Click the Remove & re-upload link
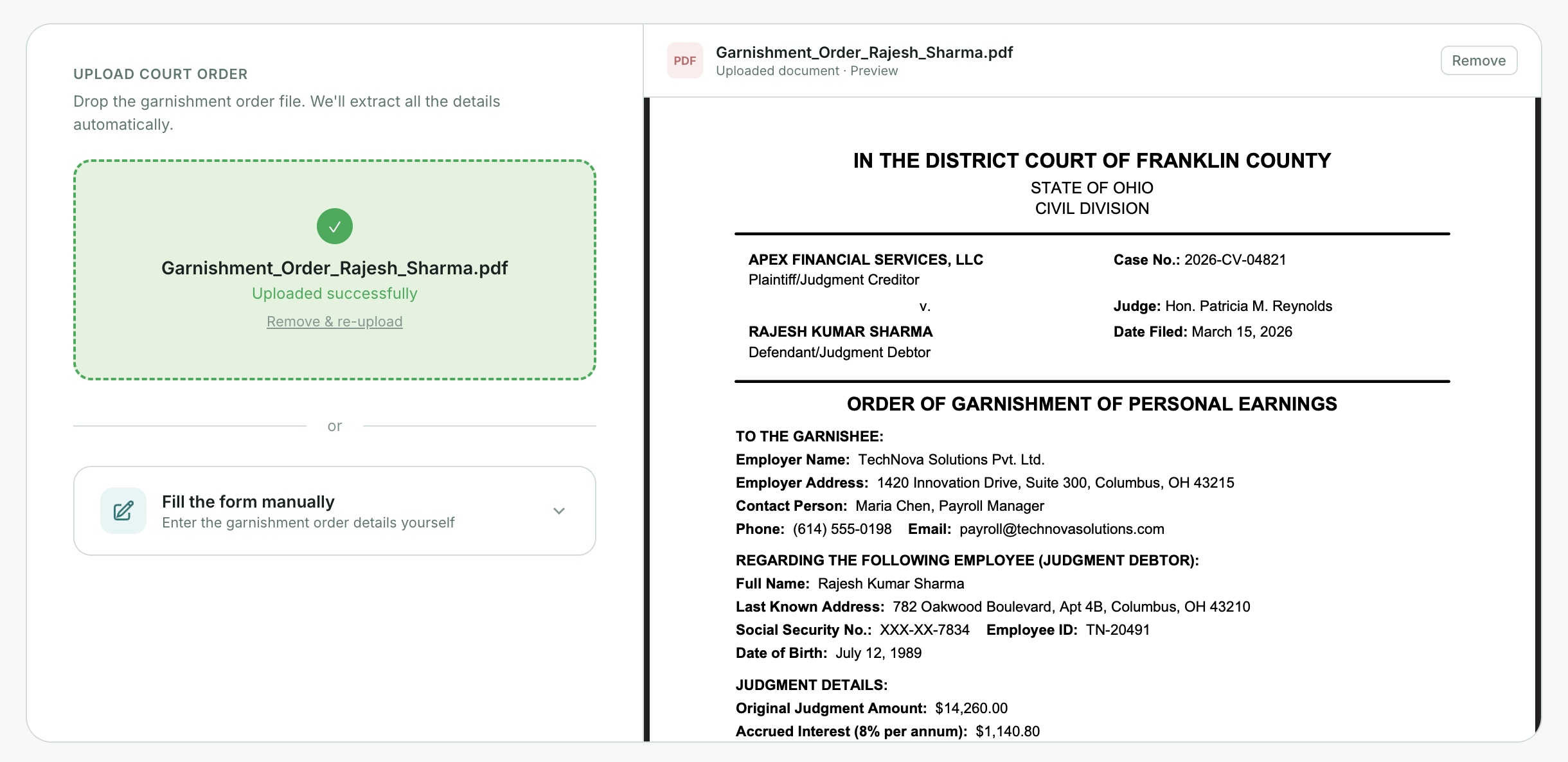1568x762 pixels. [334, 321]
